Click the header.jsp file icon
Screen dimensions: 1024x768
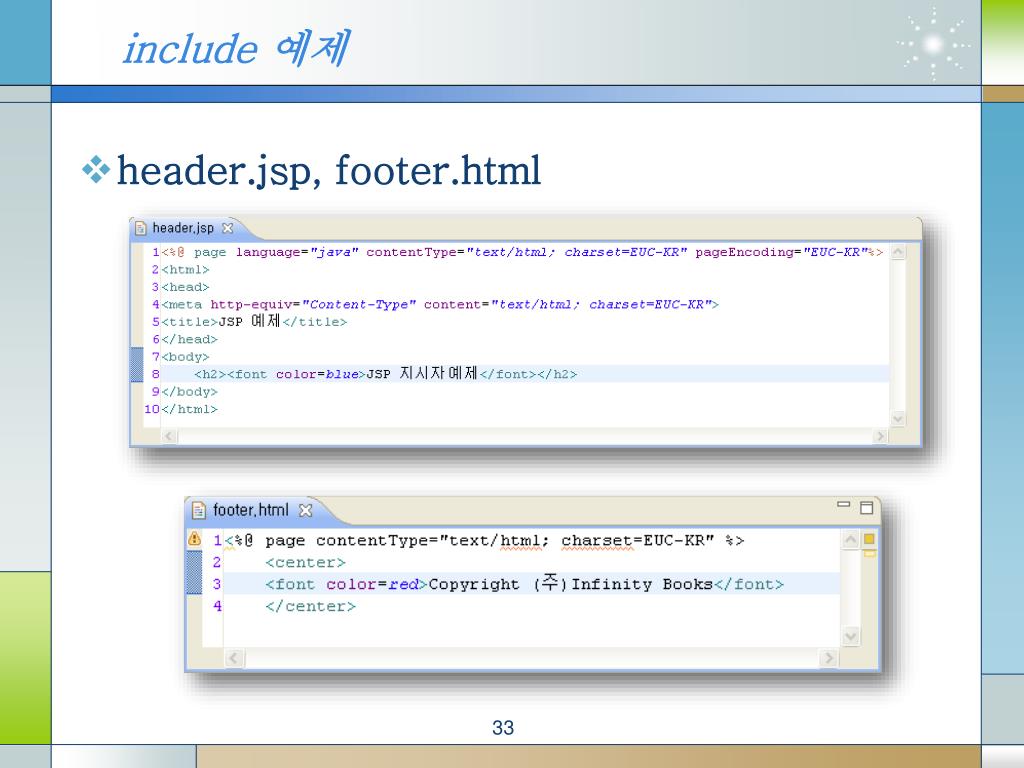pyautogui.click(x=140, y=228)
